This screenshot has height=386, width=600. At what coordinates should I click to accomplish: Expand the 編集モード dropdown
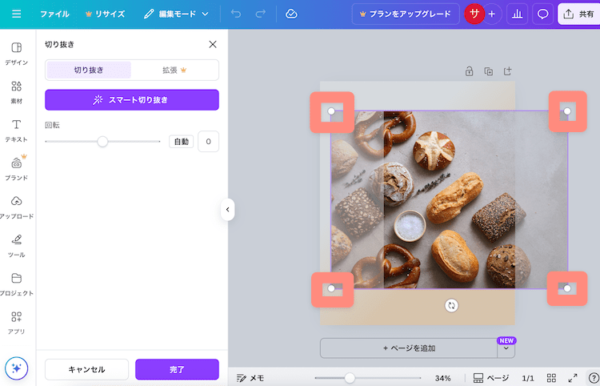pyautogui.click(x=176, y=14)
